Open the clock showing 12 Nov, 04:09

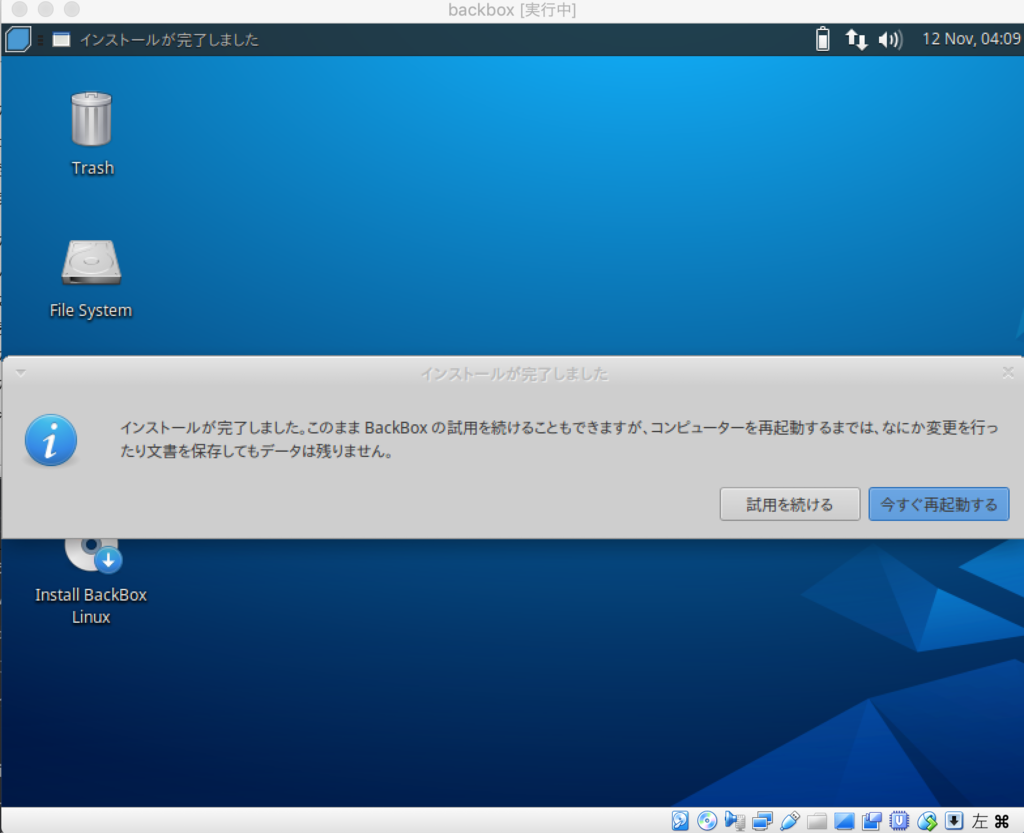point(970,39)
